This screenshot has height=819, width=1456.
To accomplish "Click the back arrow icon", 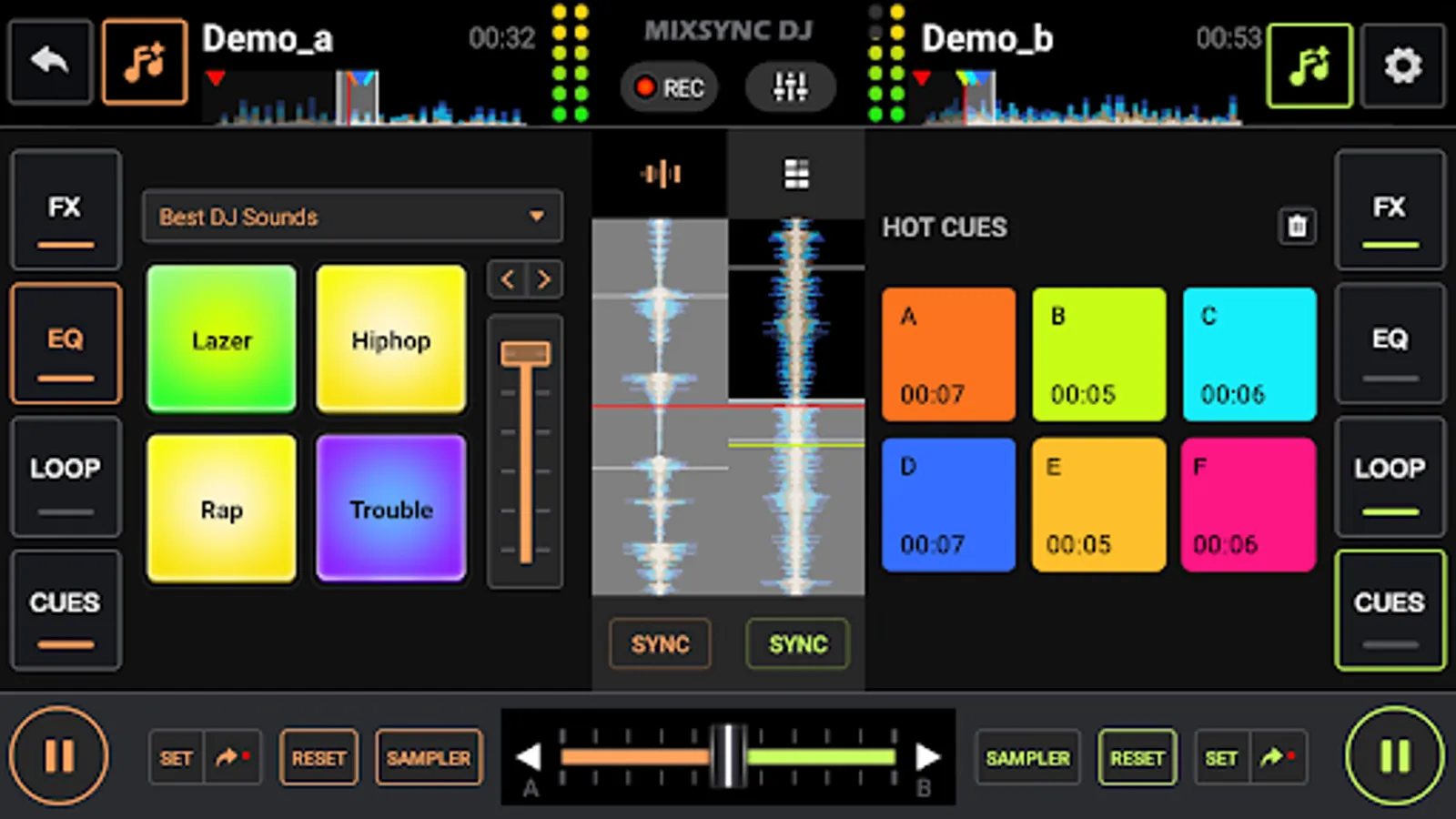I will [49, 61].
